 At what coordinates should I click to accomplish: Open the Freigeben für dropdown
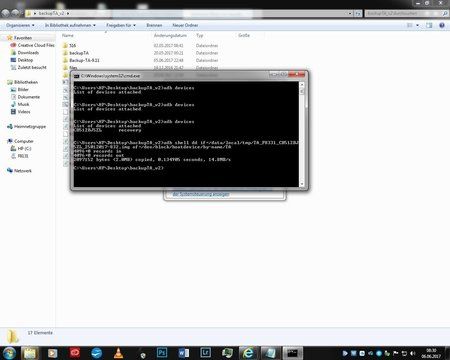(x=121, y=25)
